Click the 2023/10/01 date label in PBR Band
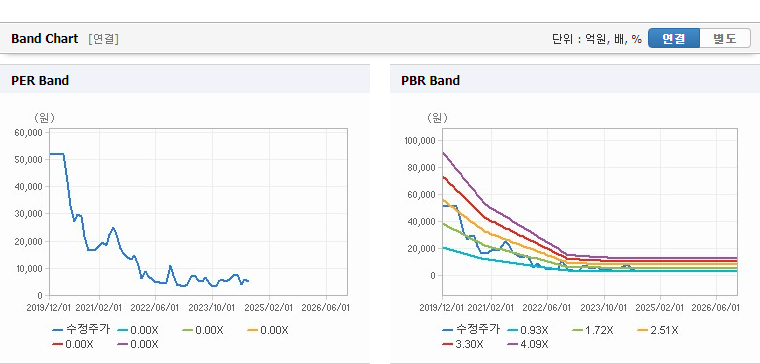This screenshot has height=364, width=760. click(603, 307)
